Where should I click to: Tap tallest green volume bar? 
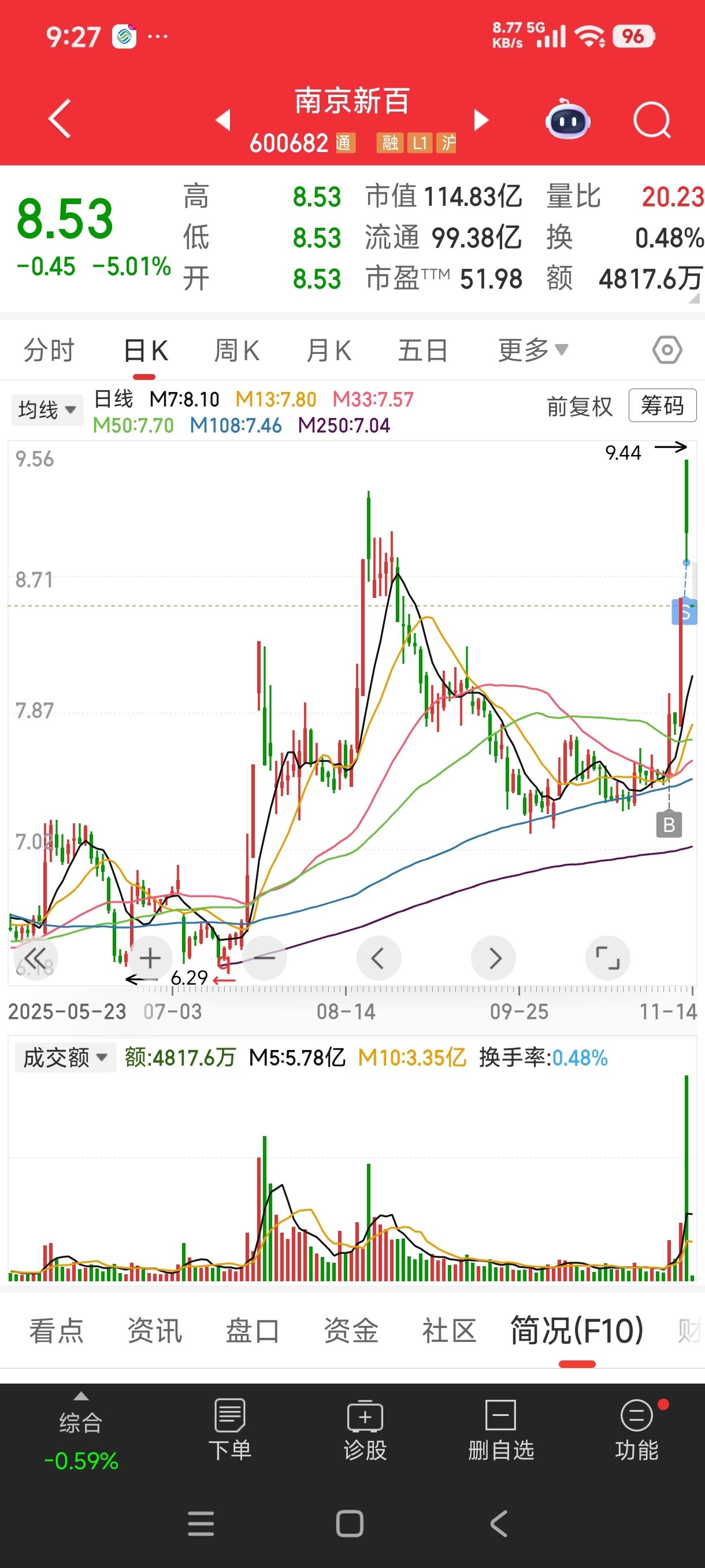(x=687, y=1178)
